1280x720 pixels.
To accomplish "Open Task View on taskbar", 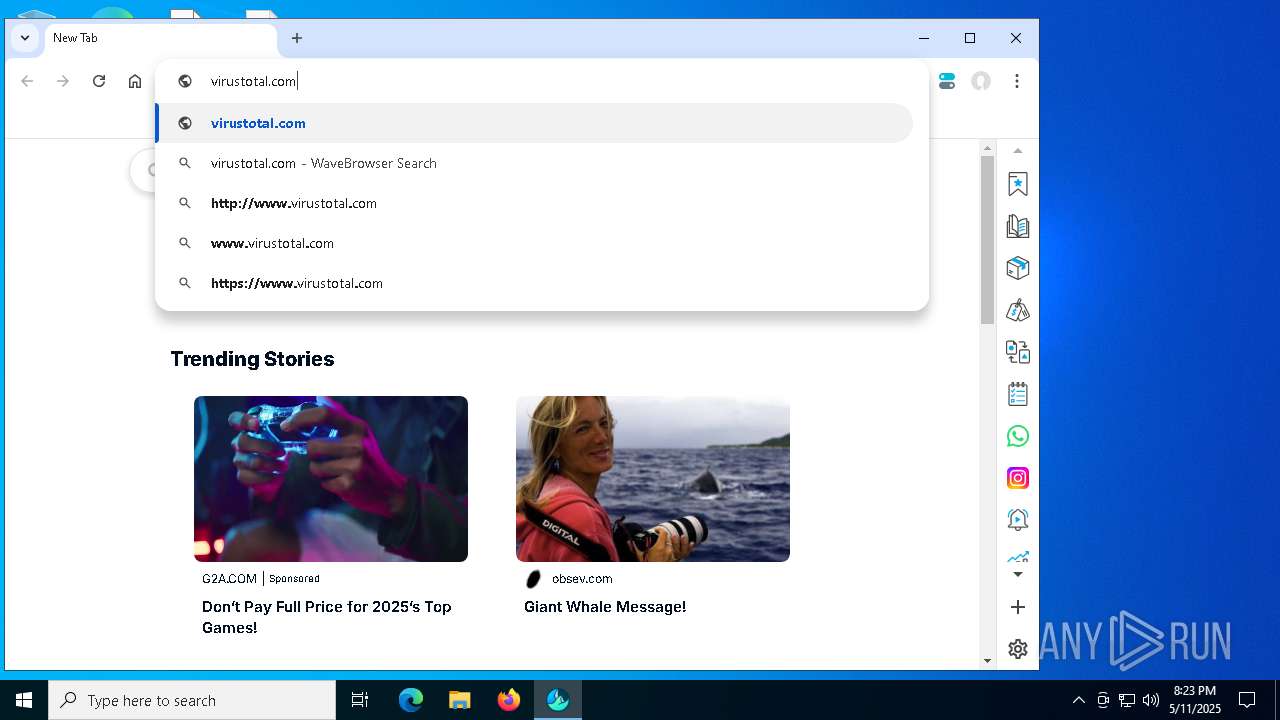I will [360, 700].
